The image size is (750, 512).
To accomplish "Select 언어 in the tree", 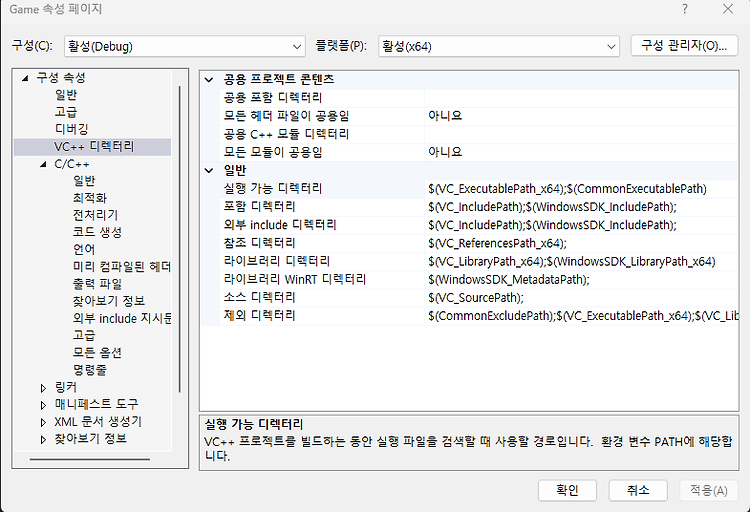I will click(x=84, y=250).
